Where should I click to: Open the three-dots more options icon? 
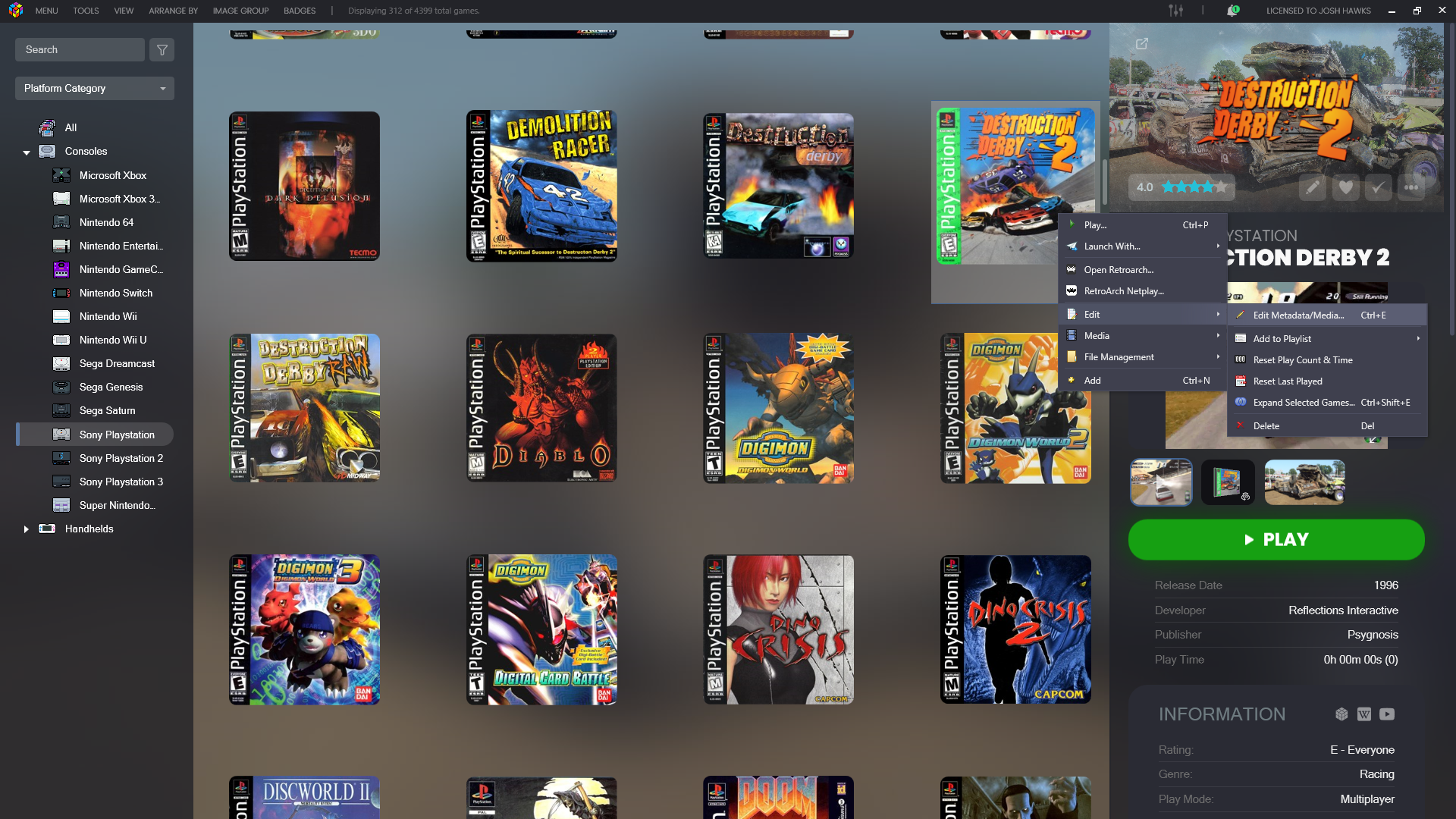pos(1411,187)
